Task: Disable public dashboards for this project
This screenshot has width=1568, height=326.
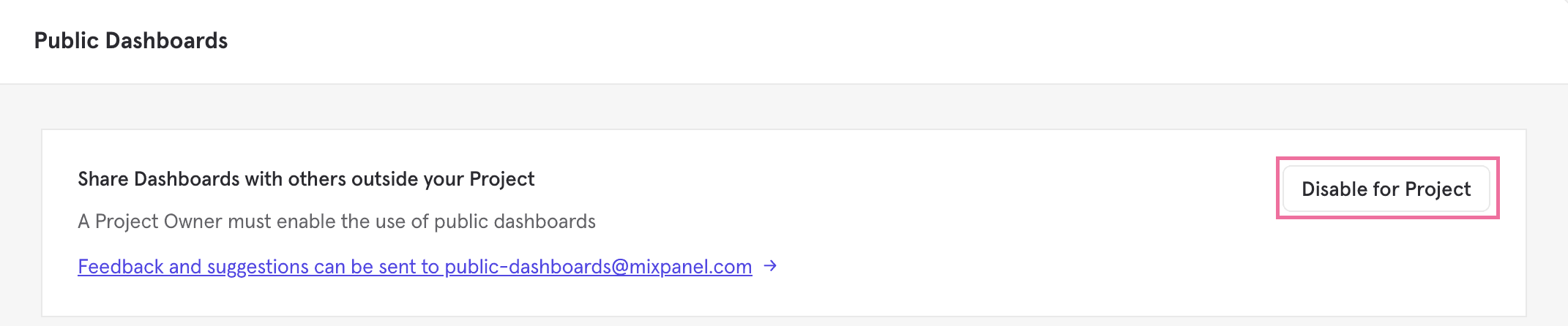Action: pos(1386,189)
